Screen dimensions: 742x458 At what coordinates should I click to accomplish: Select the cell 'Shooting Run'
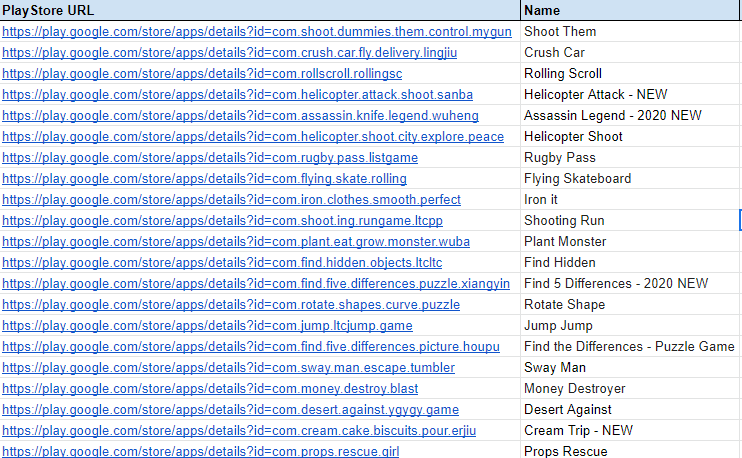coord(629,220)
